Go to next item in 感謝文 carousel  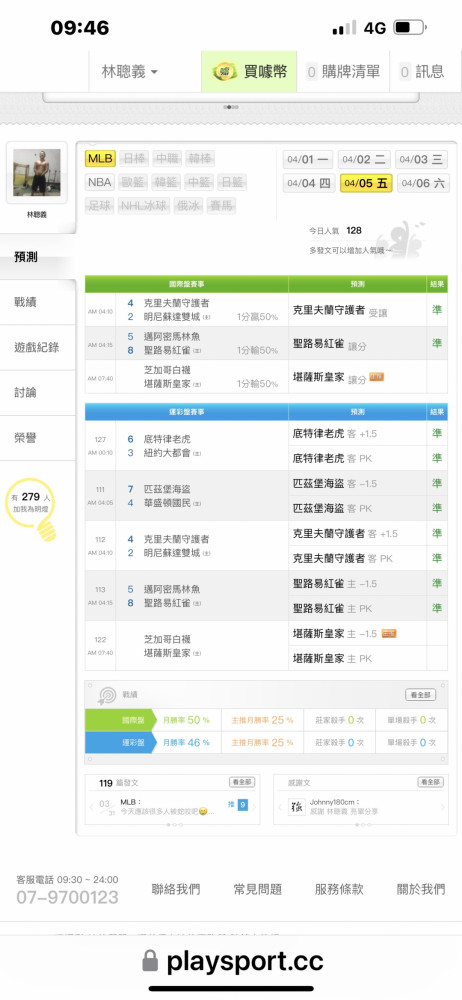(x=443, y=807)
